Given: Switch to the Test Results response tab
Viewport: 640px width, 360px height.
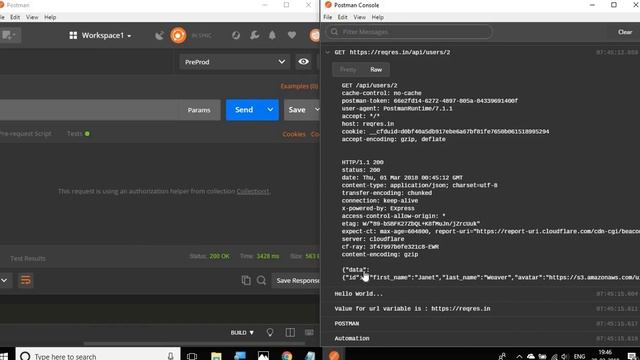Looking at the screenshot, I should 27,258.
